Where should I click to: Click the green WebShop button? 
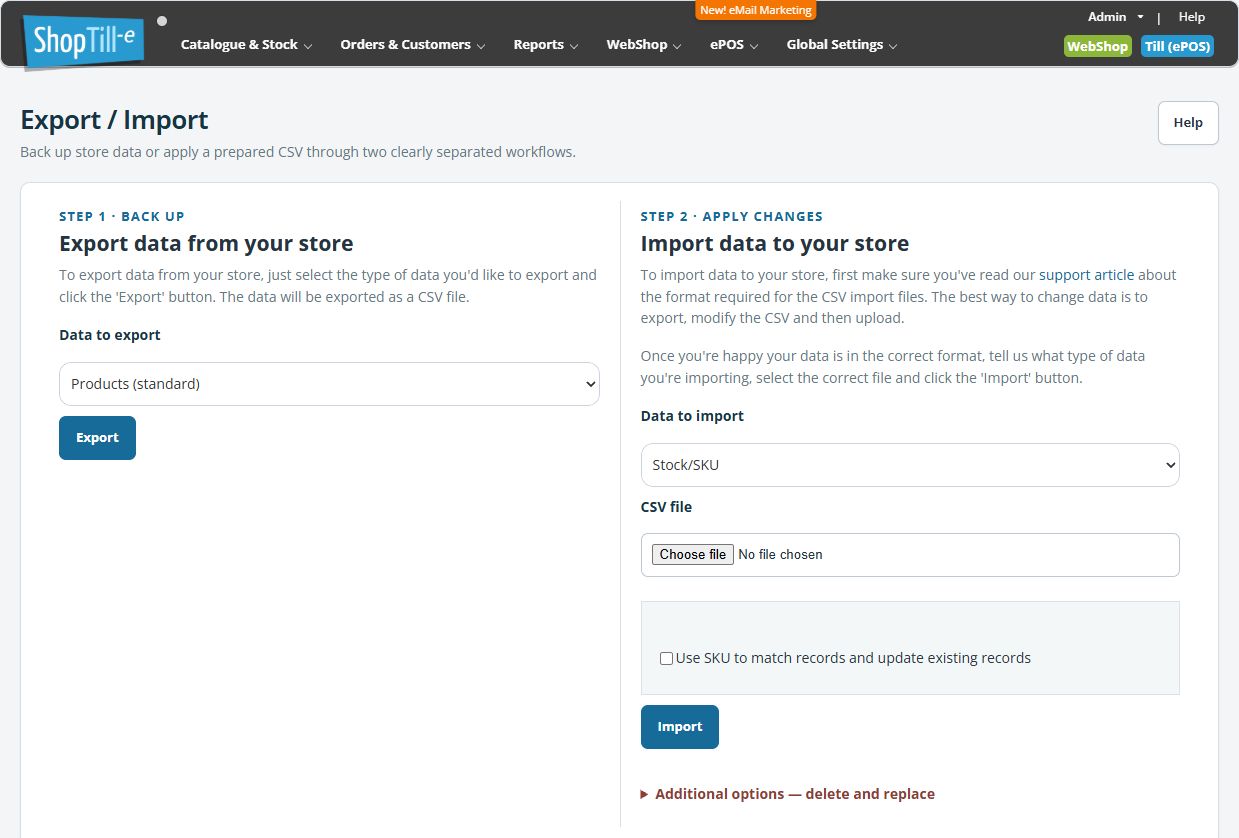(1097, 46)
